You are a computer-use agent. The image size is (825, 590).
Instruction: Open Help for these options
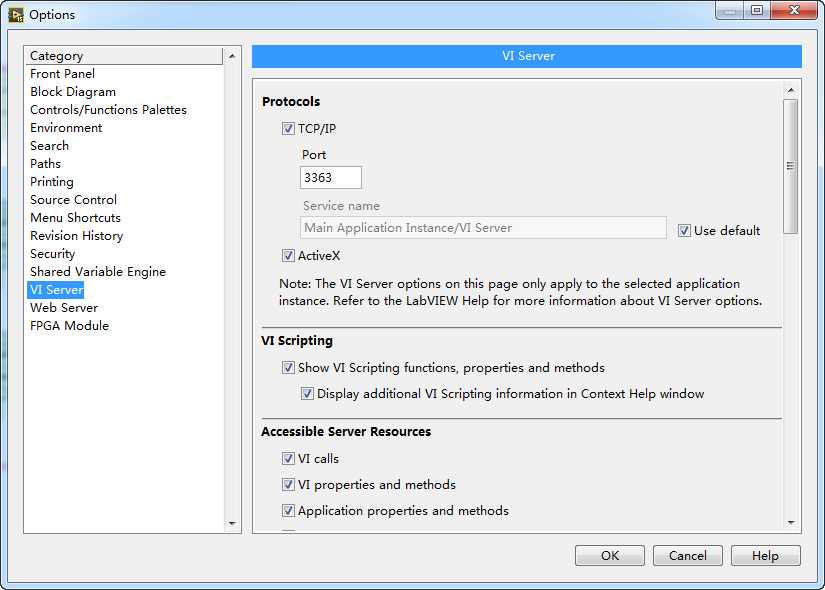[766, 556]
